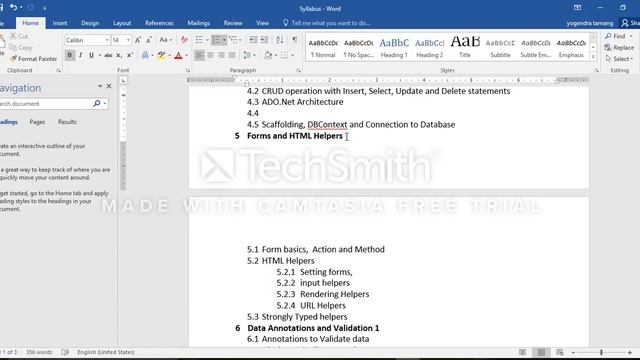The width and height of the screenshot is (640, 360).
Task: Click the Search document field
Action: 45,104
